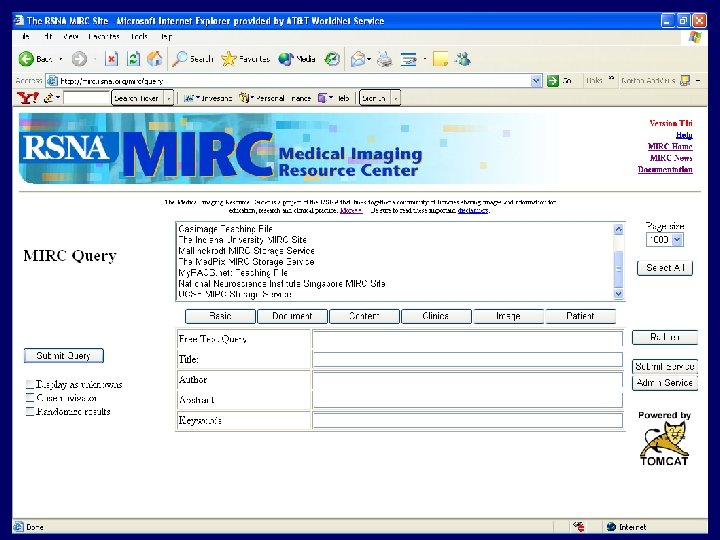The height and width of the screenshot is (540, 720).
Task: Click the Yahoo Y! logo icon
Action: 28,98
